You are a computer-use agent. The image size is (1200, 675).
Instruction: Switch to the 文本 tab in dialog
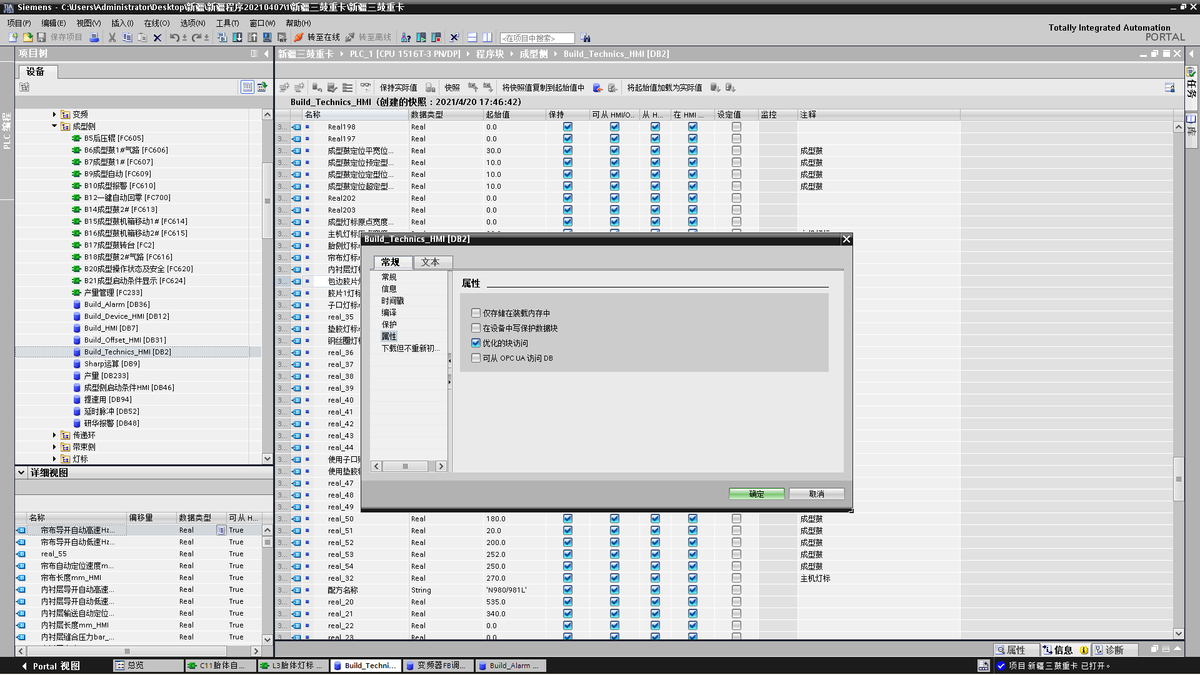430,262
